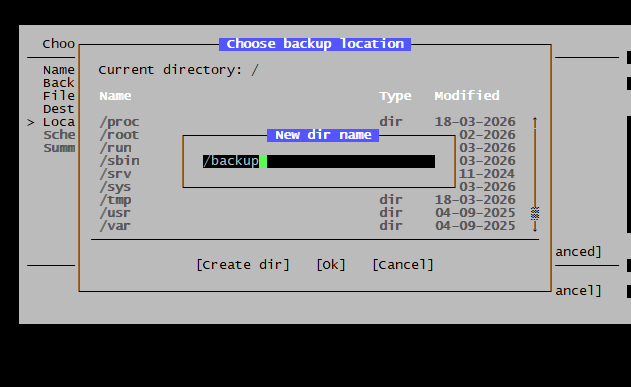Image resolution: width=631 pixels, height=387 pixels.
Task: Click the 'File' step in background wizard
Action: [59, 96]
